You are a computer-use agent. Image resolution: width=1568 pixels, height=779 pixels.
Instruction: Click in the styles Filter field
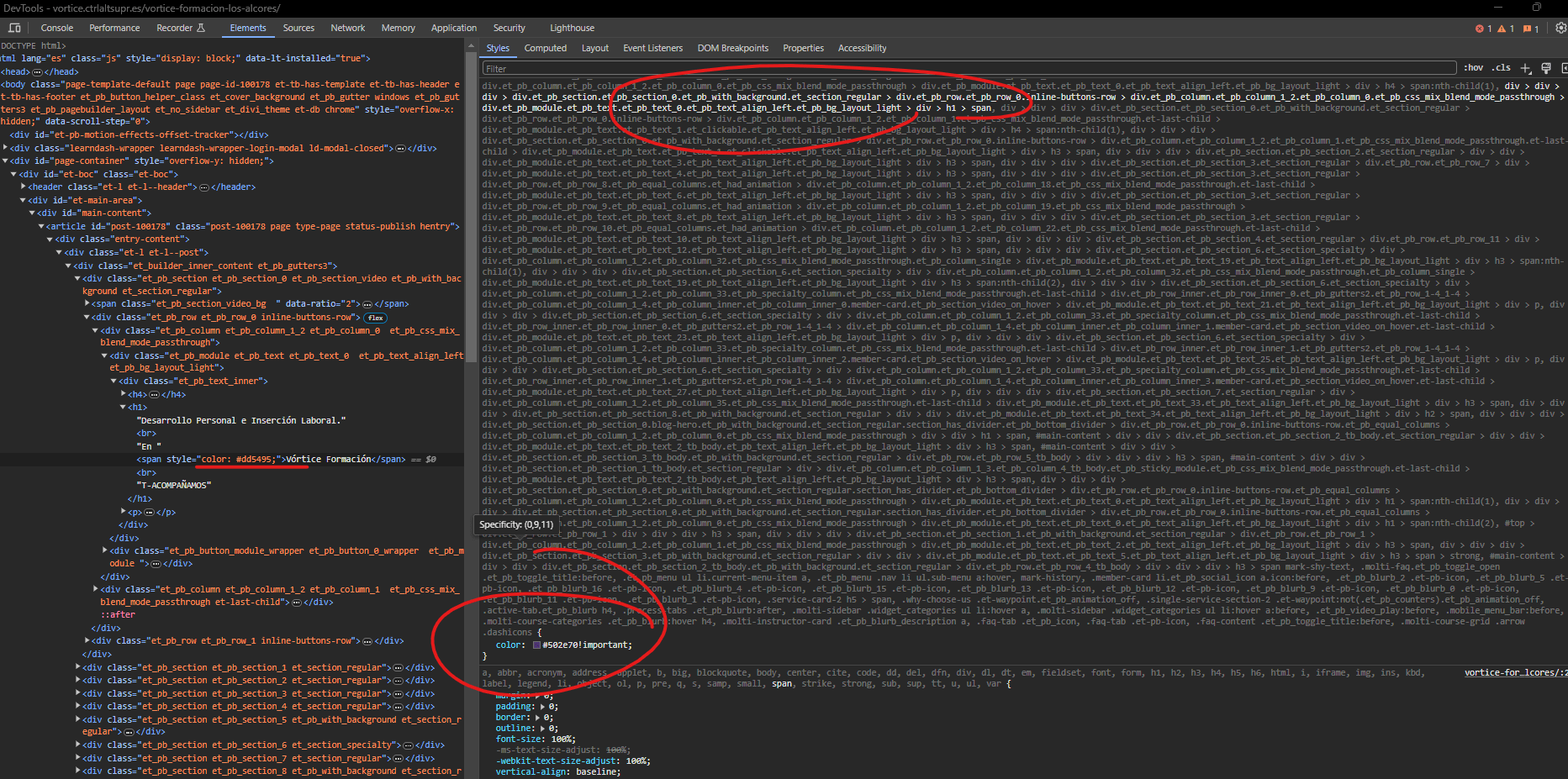969,68
